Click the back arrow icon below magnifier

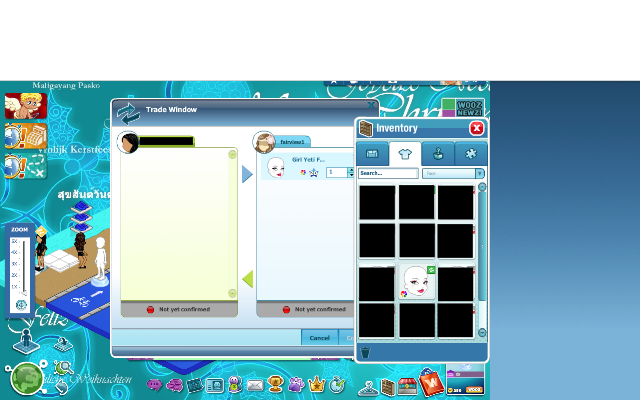[62, 386]
